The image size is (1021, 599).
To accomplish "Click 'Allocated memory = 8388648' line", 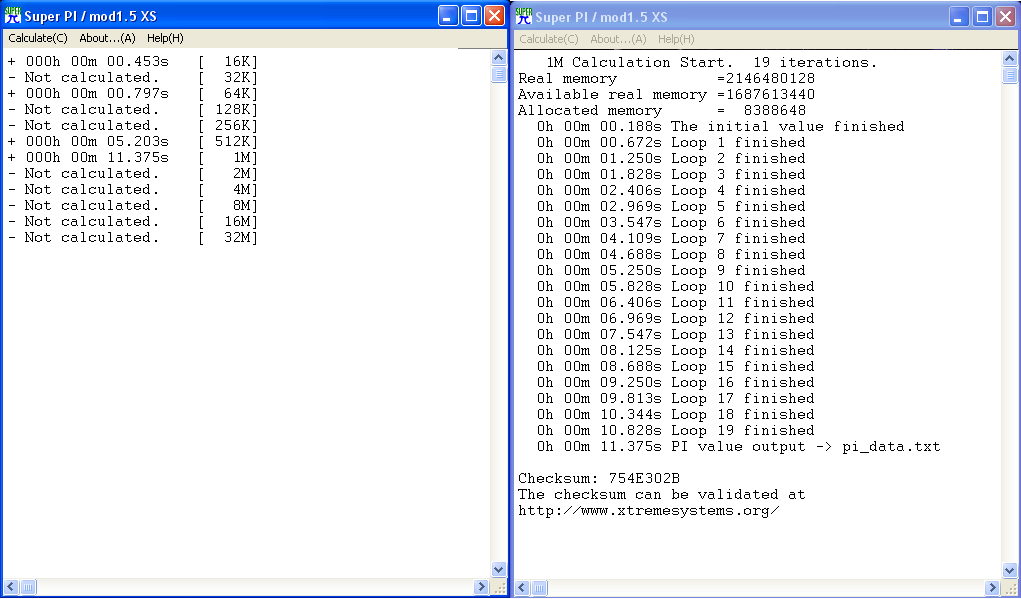I will point(662,111).
